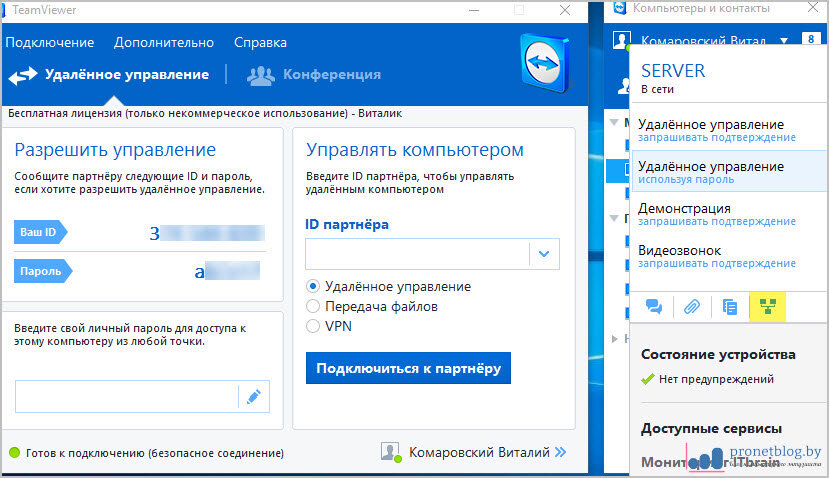Click profile avatar in Компьютеры и контакты window
Viewport: 829px width, 478px height.
click(621, 41)
